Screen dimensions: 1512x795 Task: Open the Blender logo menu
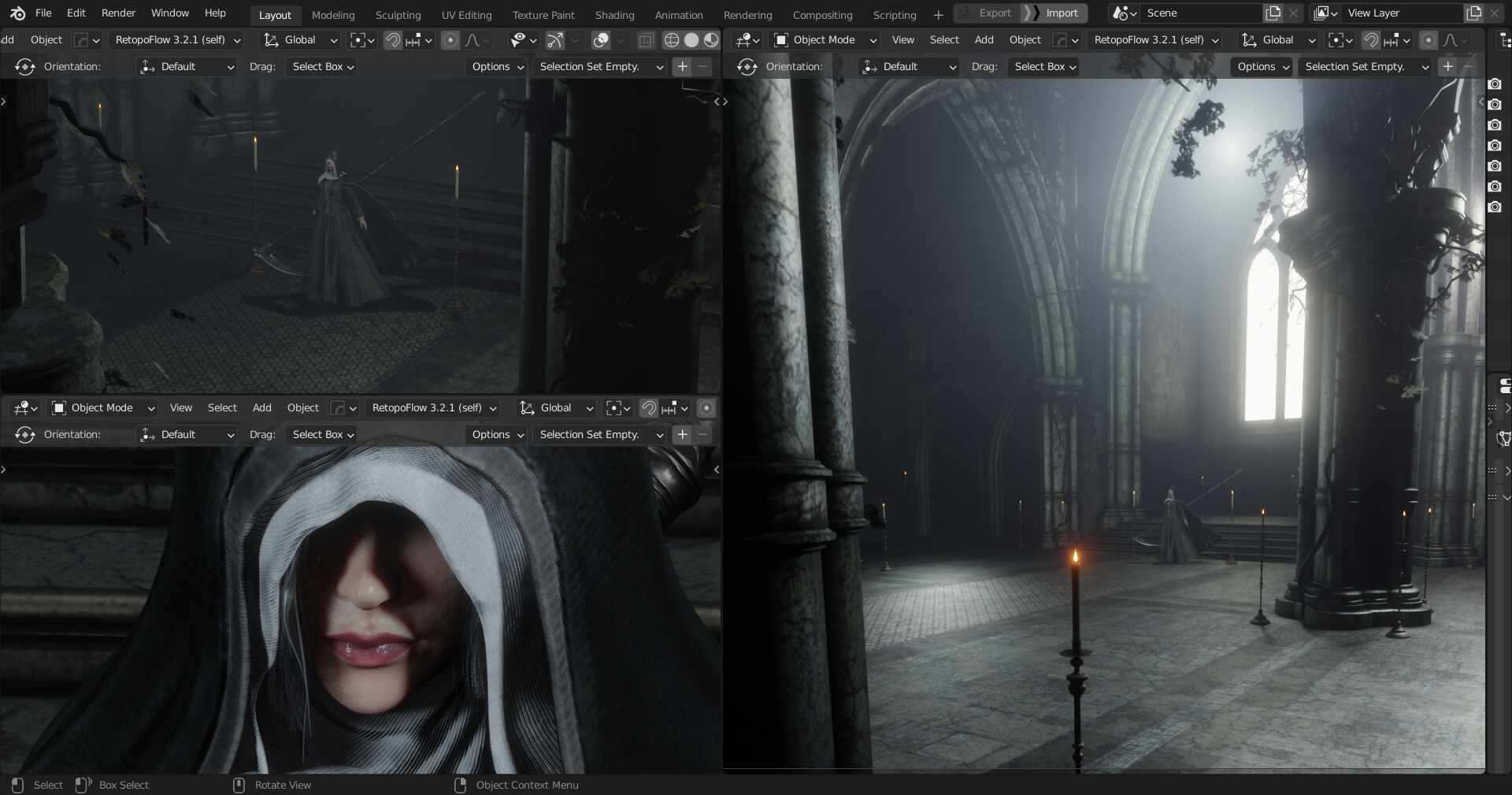pyautogui.click(x=17, y=13)
